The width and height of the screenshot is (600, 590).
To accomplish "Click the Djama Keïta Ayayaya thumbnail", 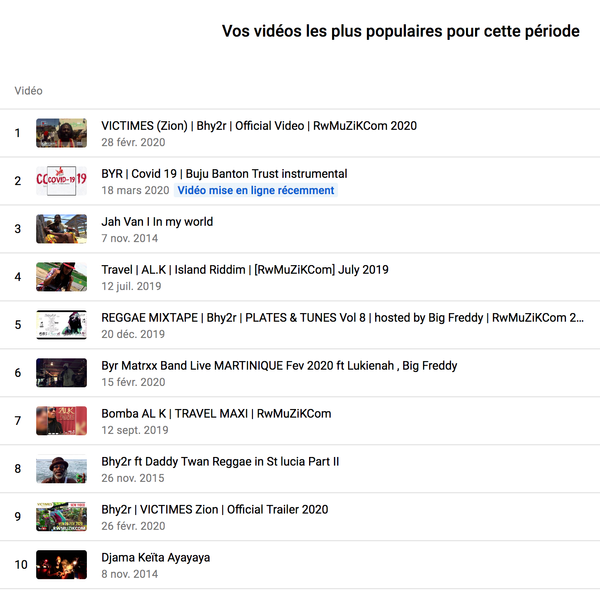I will [x=61, y=565].
